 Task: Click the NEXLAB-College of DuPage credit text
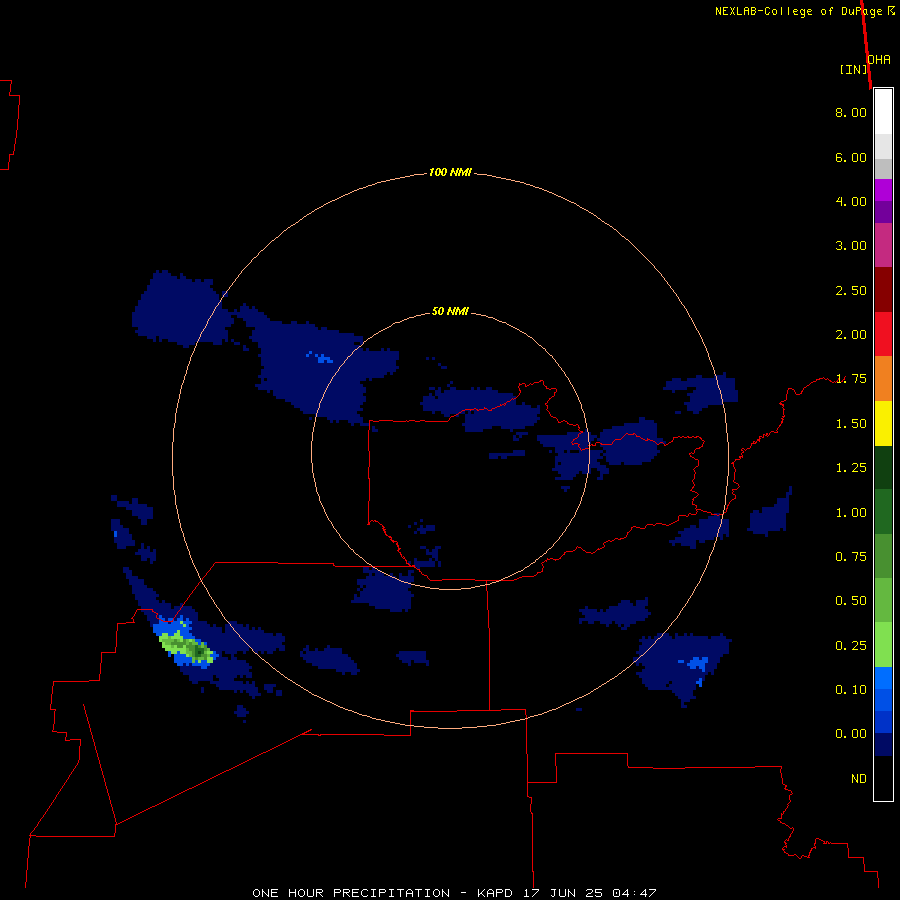tap(805, 11)
